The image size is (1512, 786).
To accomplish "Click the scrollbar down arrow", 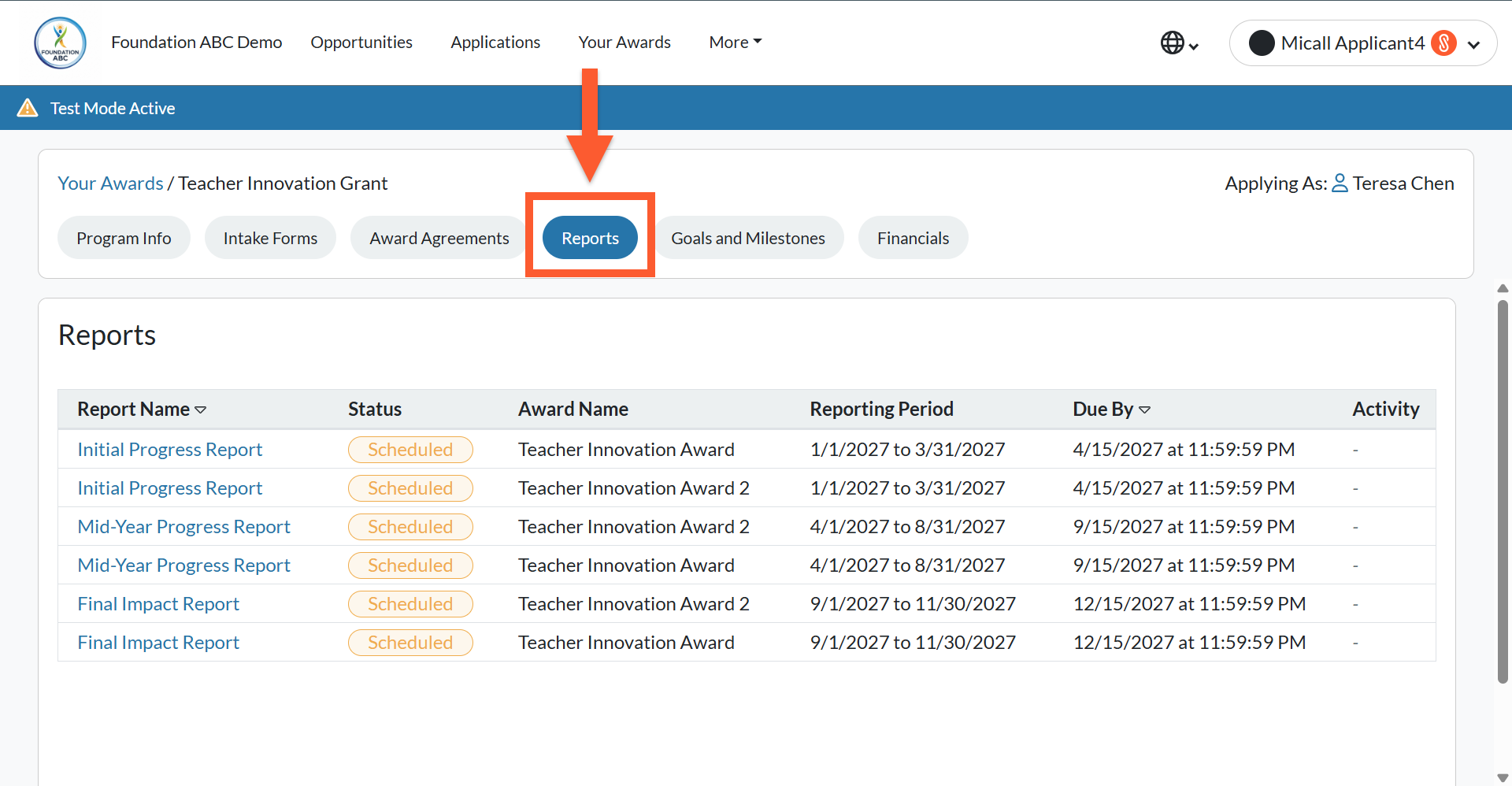I will point(1503,778).
